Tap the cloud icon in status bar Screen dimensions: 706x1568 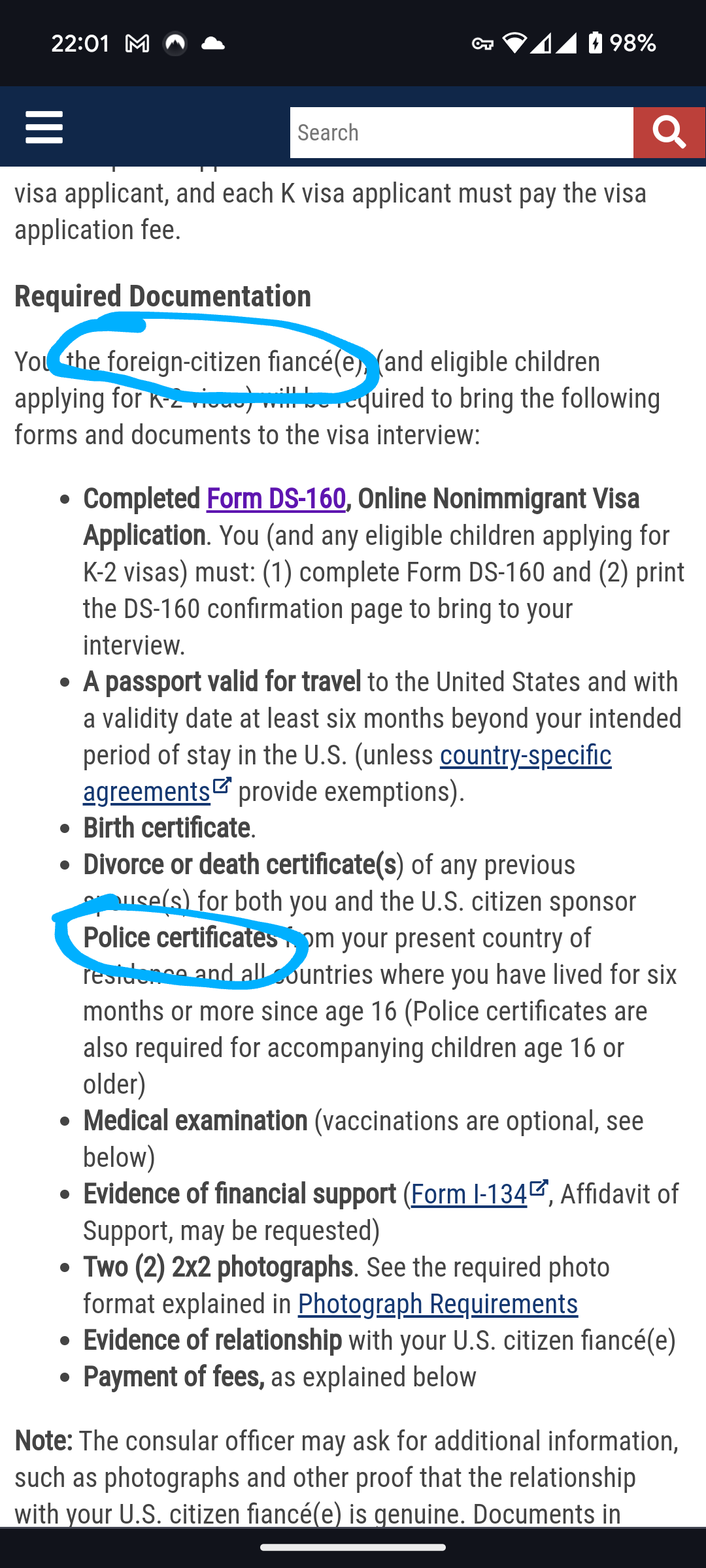[x=212, y=44]
